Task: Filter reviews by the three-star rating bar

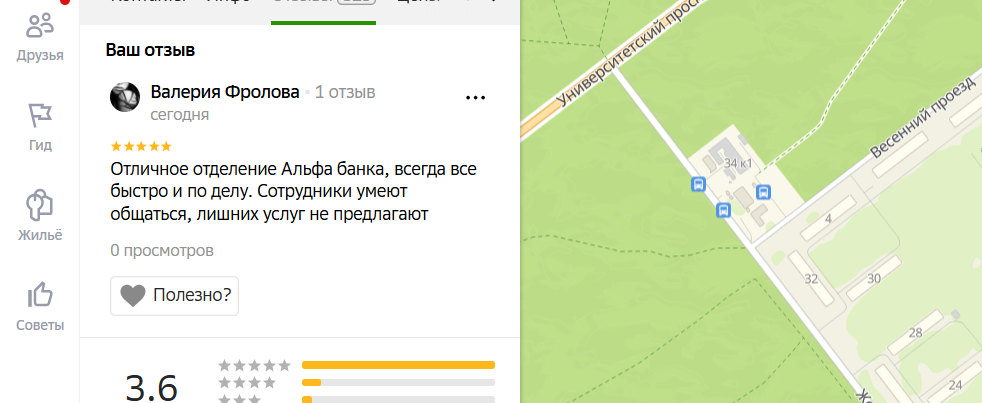Action: tap(398, 399)
